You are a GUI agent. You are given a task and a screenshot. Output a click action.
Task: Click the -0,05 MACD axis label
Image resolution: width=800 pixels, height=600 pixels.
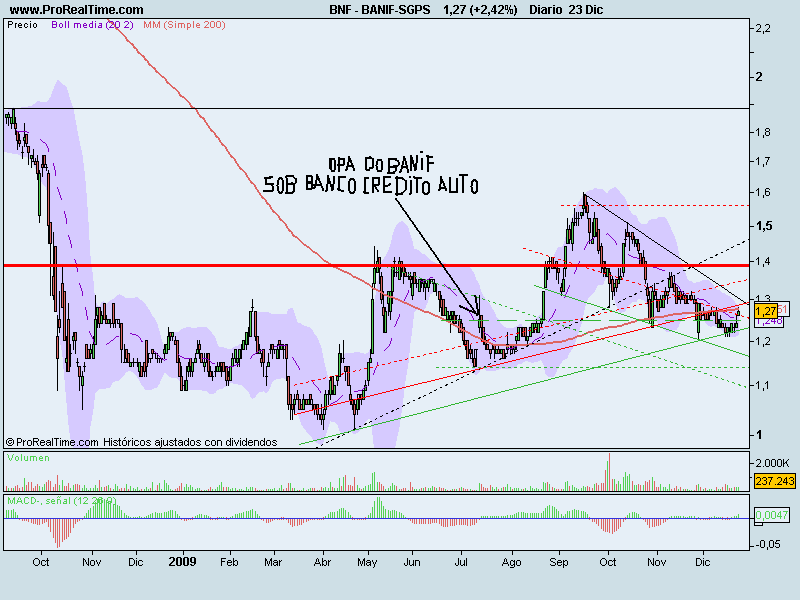[x=768, y=544]
